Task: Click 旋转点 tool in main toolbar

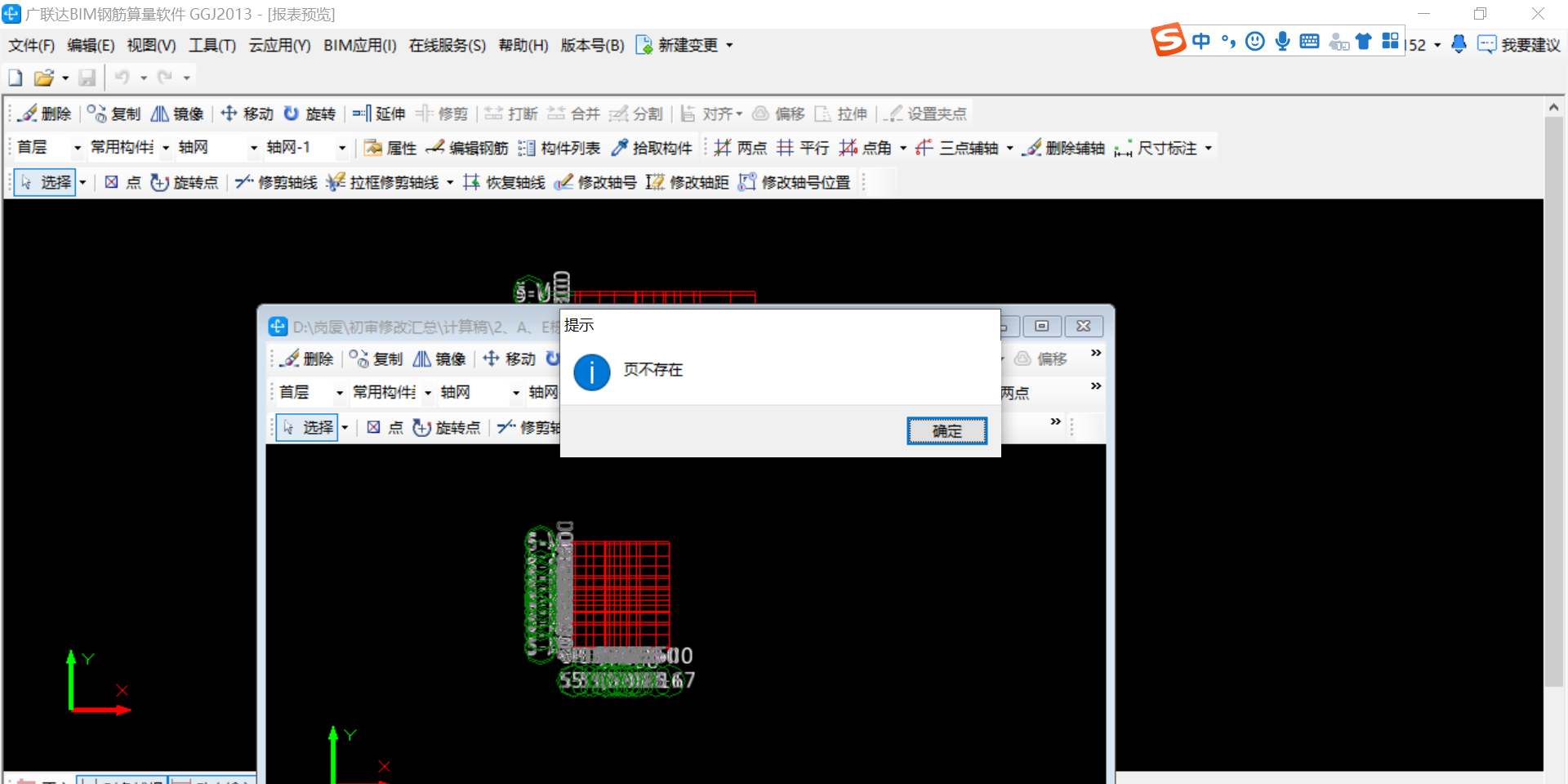Action: [185, 182]
